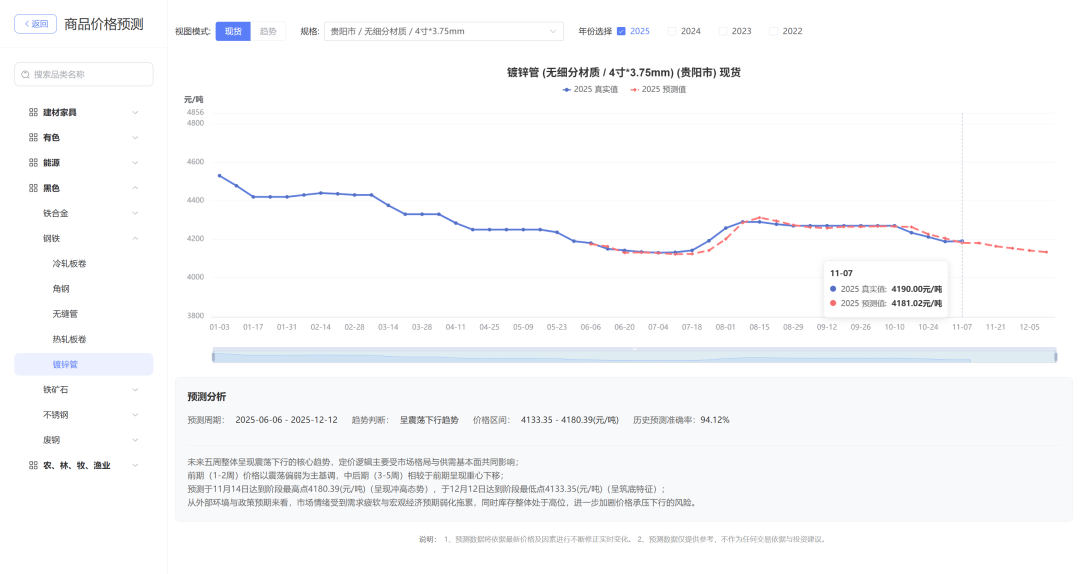The width and height of the screenshot is (1080, 574).
Task: Collapse the 钢铁 category chevron
Action: pos(135,238)
